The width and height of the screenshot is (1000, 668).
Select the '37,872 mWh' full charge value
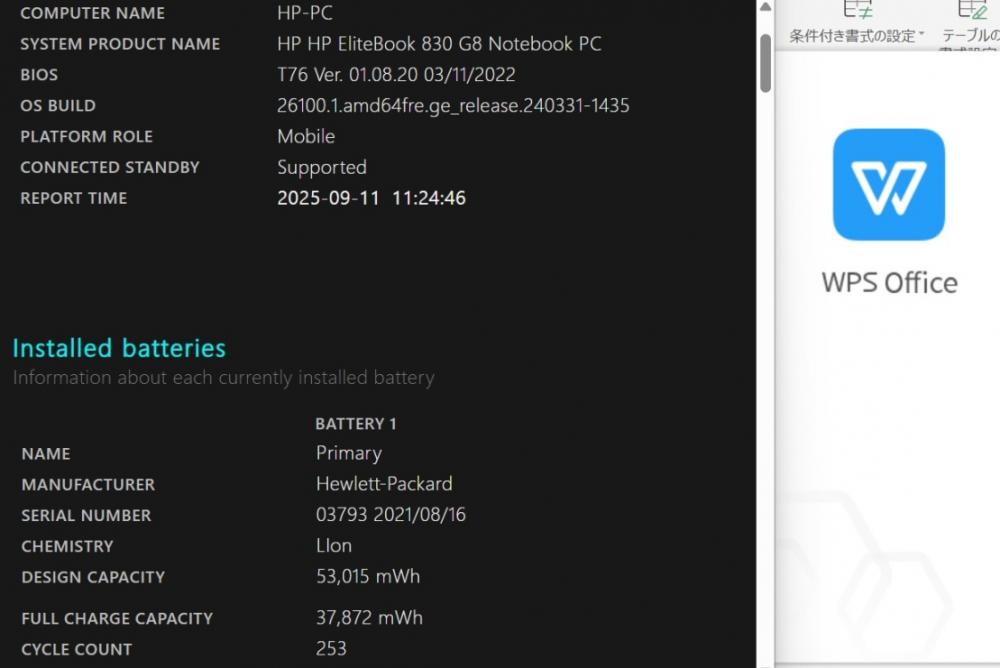369,618
